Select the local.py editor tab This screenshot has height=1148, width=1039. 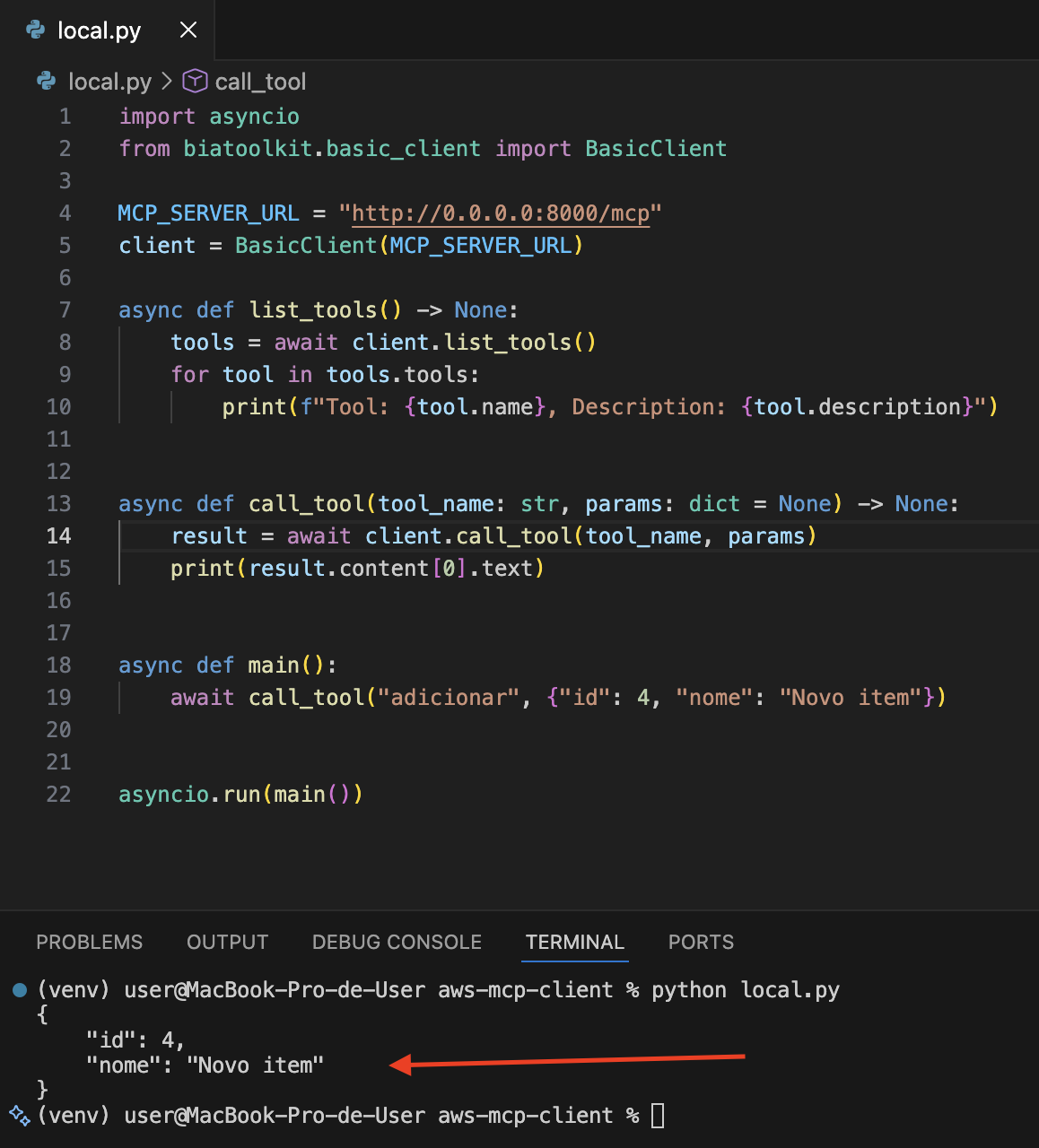(108, 30)
